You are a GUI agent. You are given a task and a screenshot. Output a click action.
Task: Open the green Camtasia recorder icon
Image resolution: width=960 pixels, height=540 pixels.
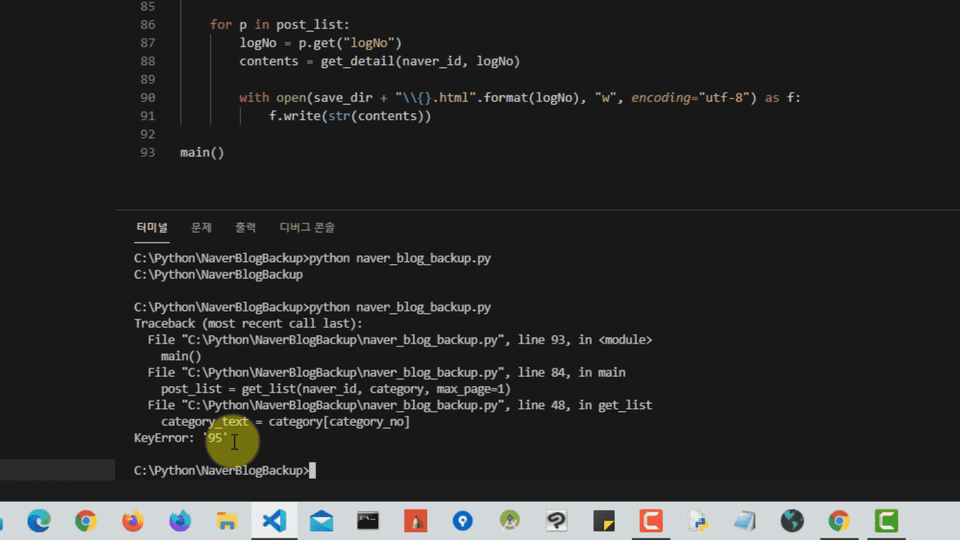pyautogui.click(x=887, y=520)
